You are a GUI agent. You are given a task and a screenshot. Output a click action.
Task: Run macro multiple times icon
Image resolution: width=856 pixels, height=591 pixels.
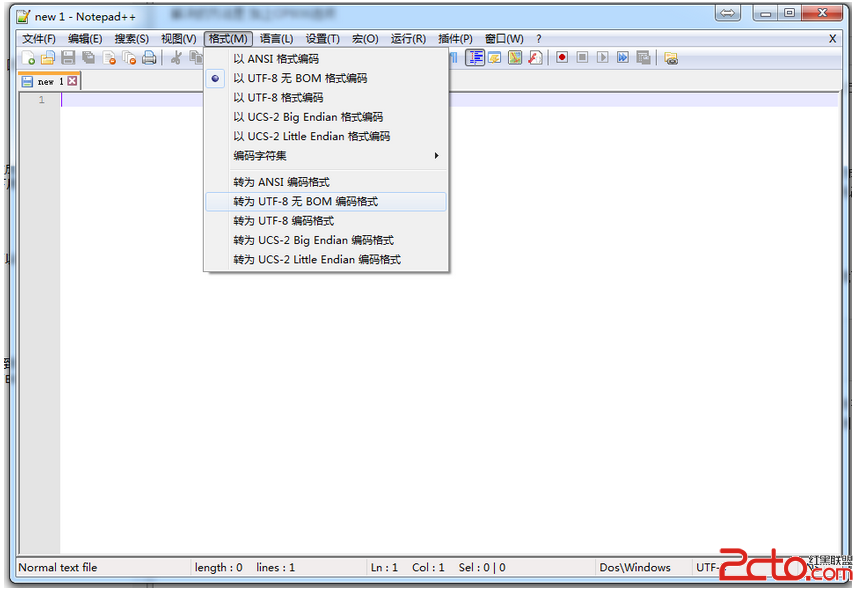tap(622, 57)
